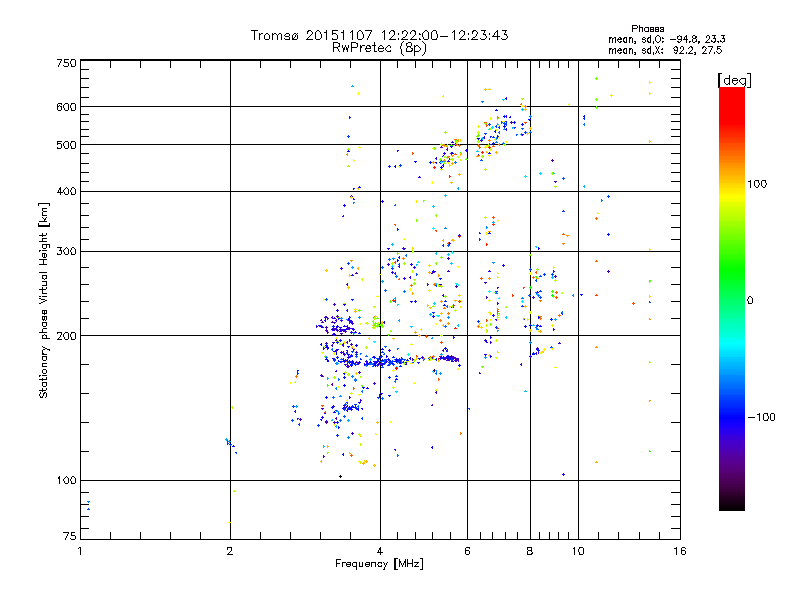
Task: Click the y-axis tick label '600'
Action: tap(66, 107)
